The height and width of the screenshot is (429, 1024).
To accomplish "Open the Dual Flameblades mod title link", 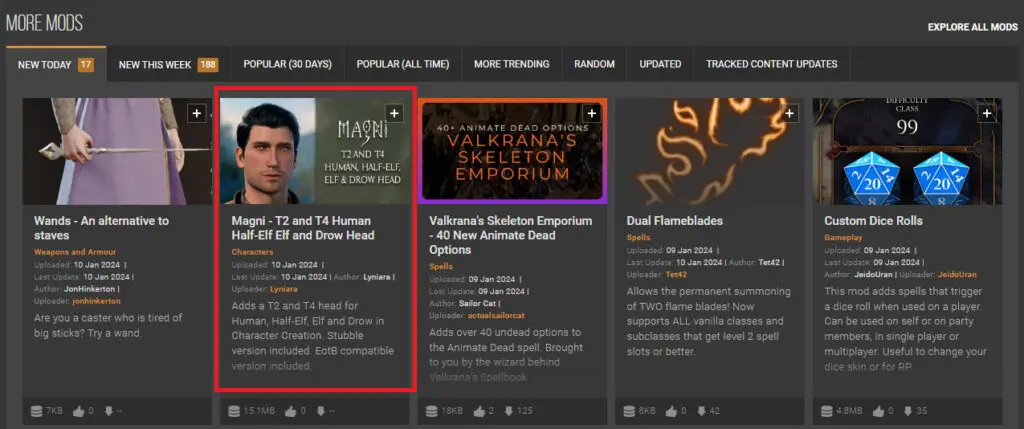I will coord(672,220).
